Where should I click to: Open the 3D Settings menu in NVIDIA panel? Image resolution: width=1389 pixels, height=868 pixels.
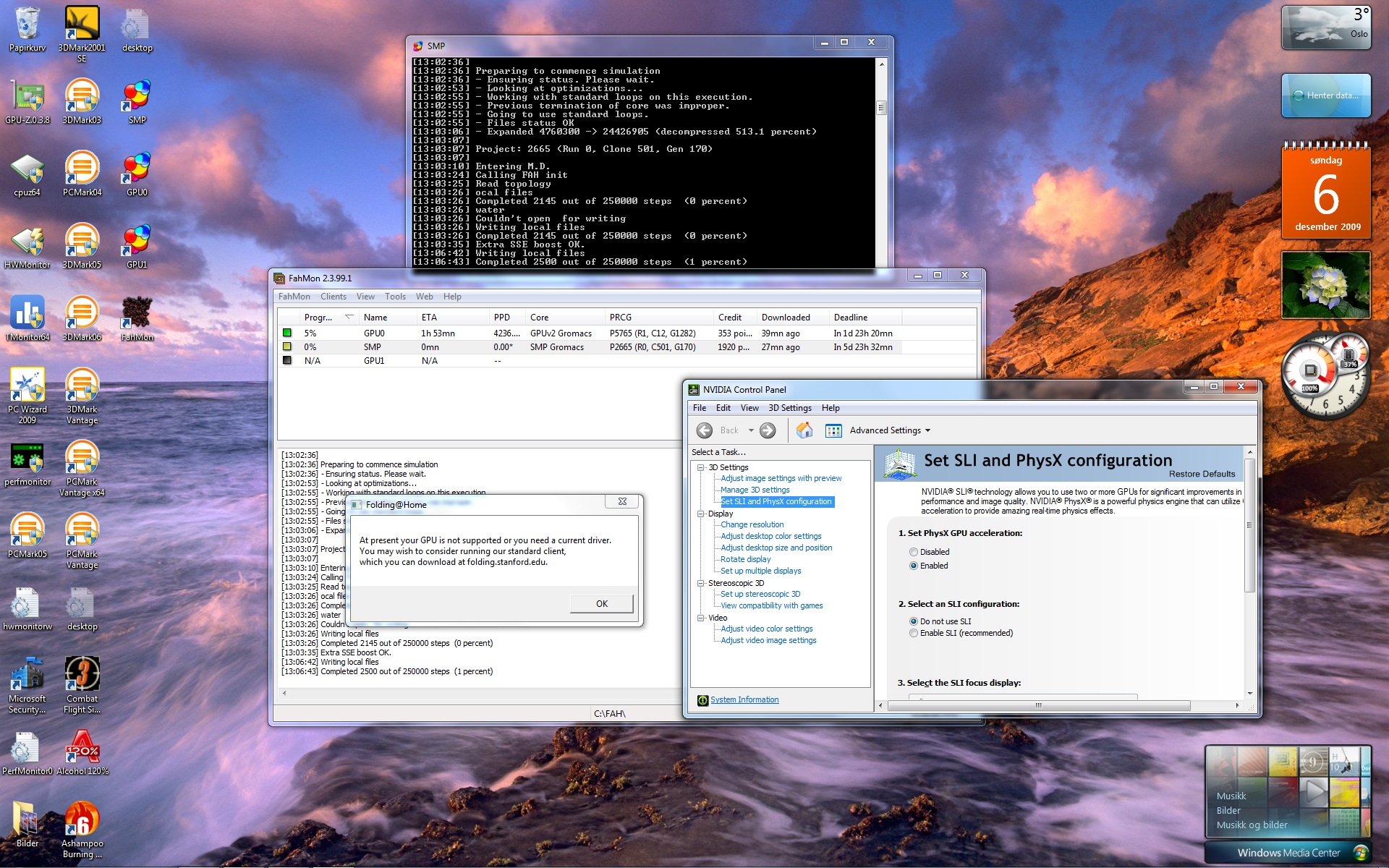(x=789, y=408)
